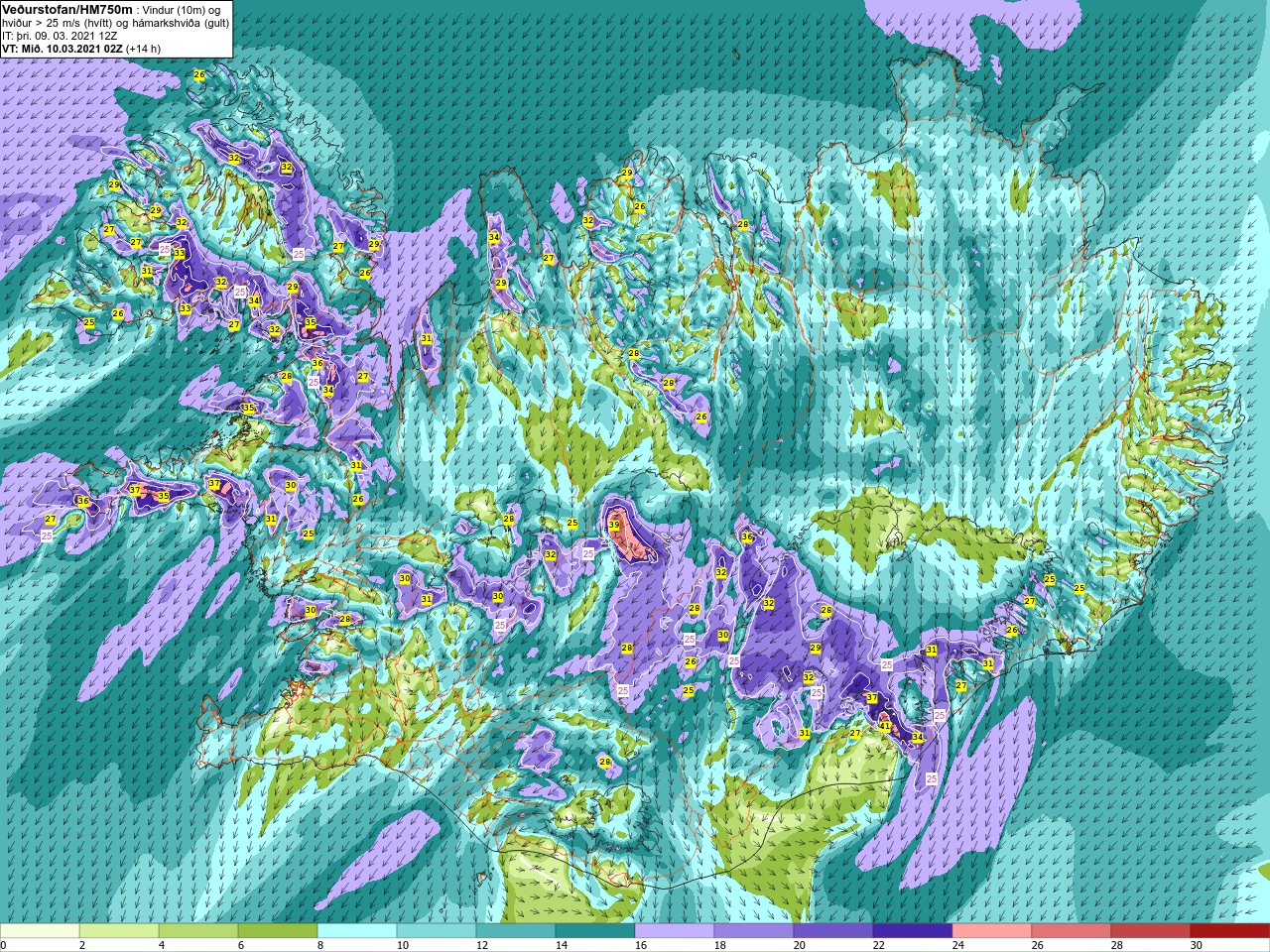Viewport: 1270px width, 952px height.
Task: Click the legend scale number 2
Action: click(81, 945)
